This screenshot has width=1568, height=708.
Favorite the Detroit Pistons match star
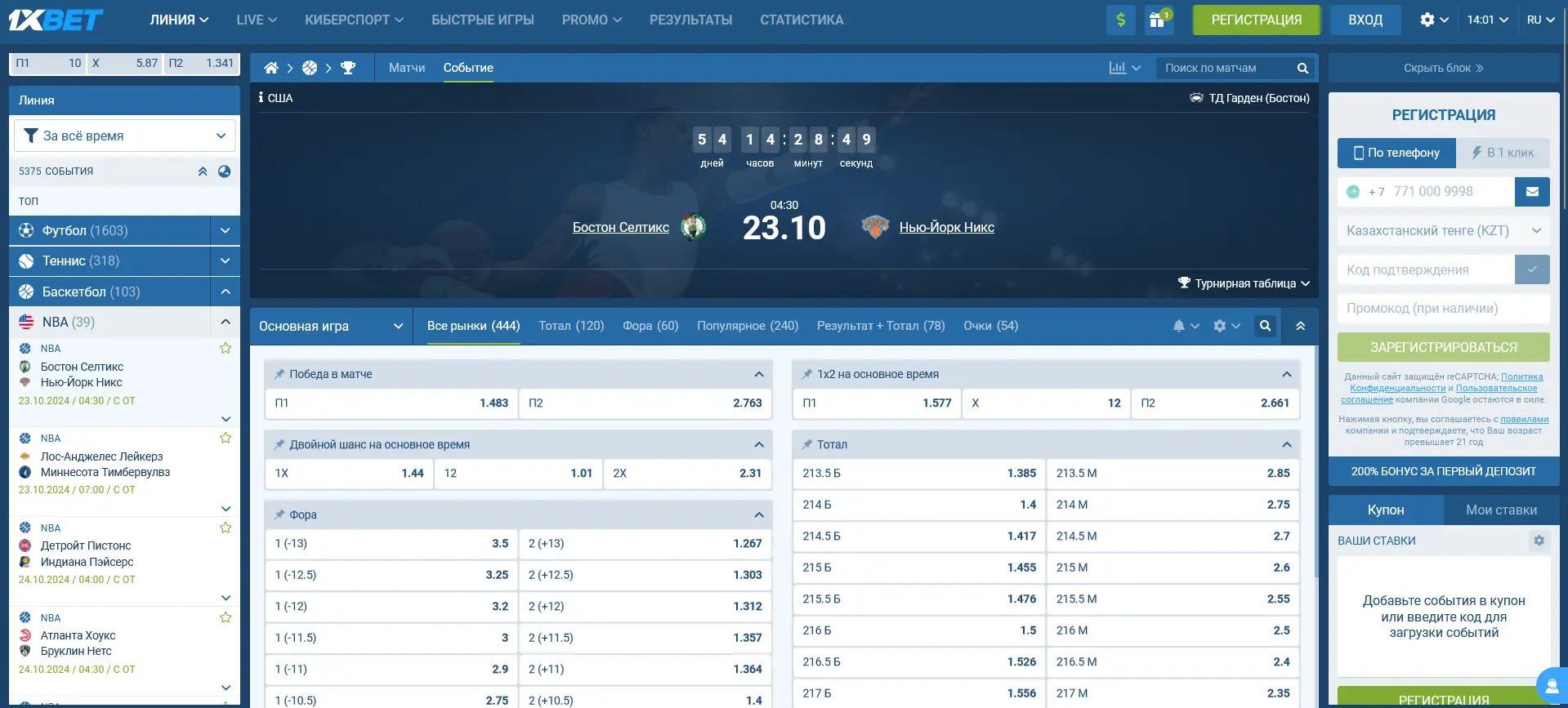pyautogui.click(x=226, y=528)
